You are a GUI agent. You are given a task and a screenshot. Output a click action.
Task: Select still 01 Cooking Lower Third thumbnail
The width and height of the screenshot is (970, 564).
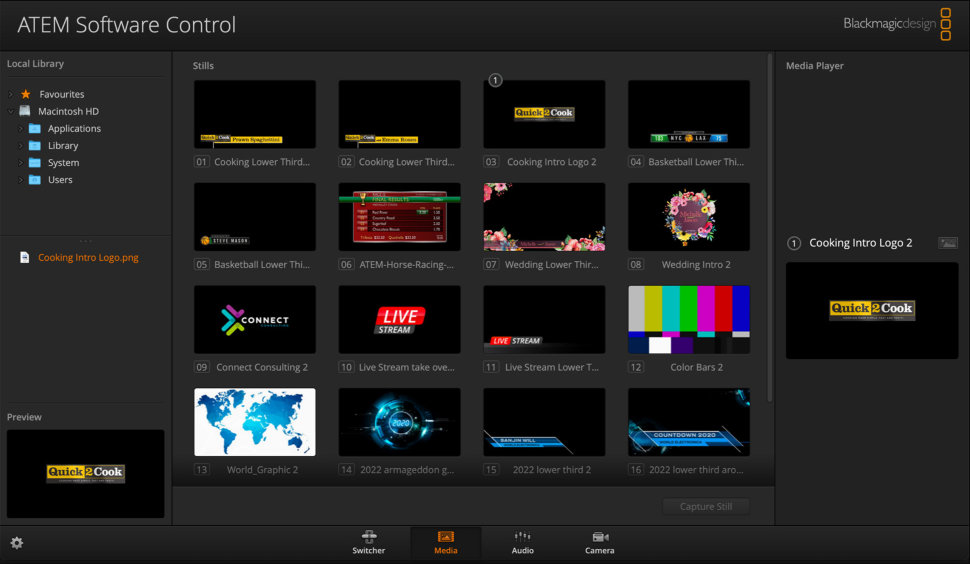coord(255,114)
